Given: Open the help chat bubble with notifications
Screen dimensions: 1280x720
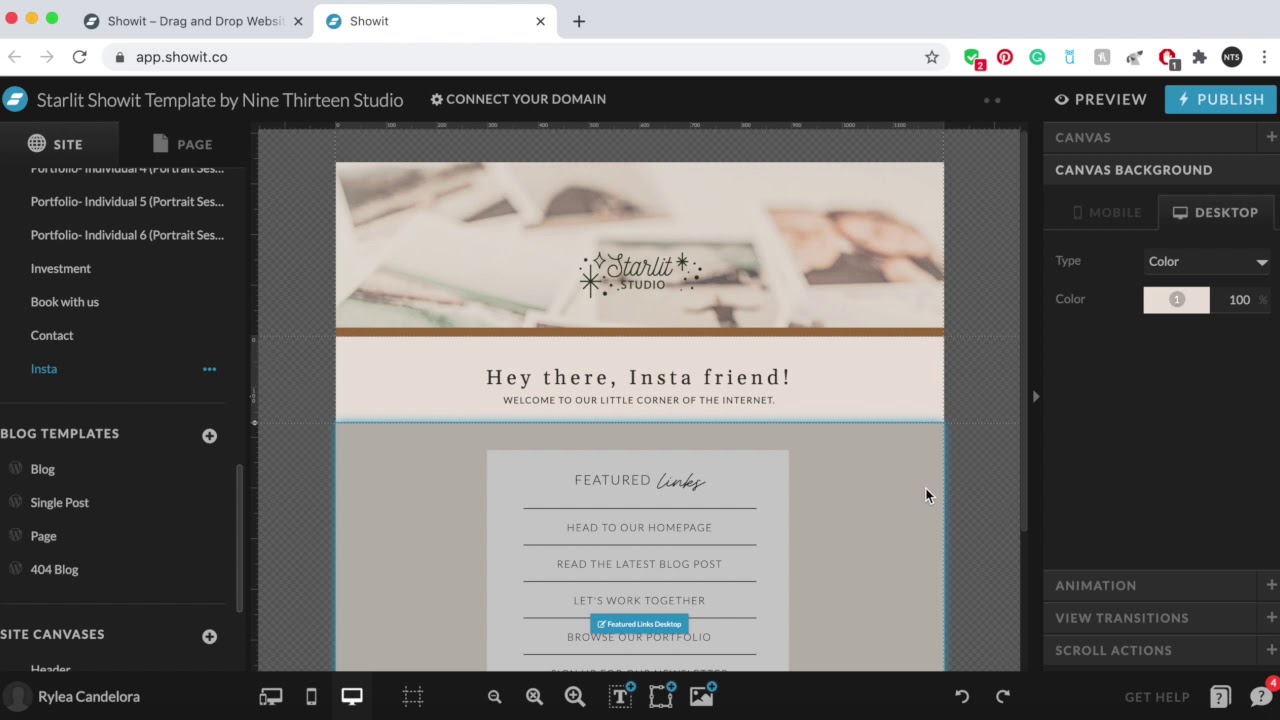Looking at the screenshot, I should point(1262,695).
